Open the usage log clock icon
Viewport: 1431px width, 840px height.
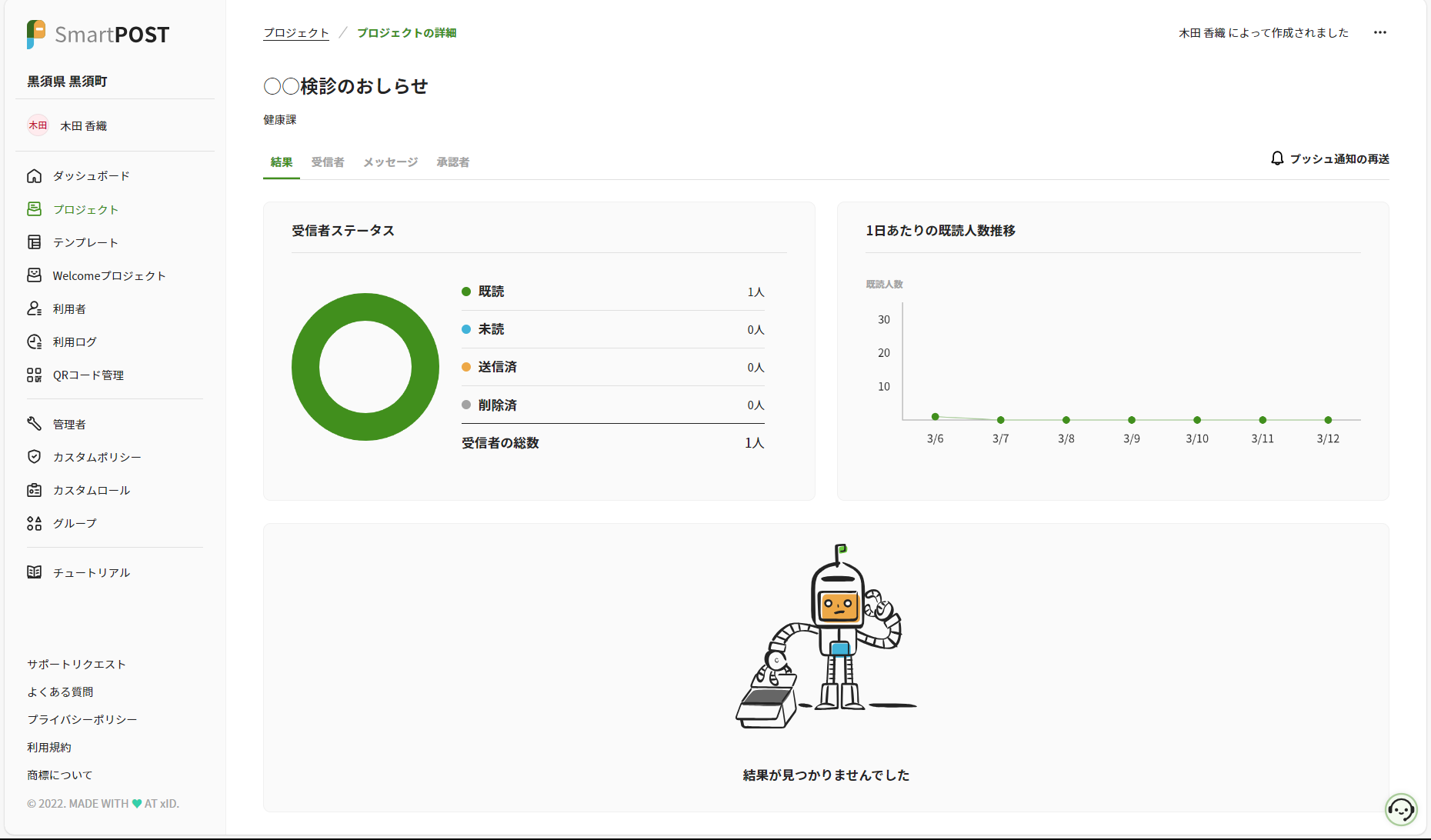tap(34, 342)
